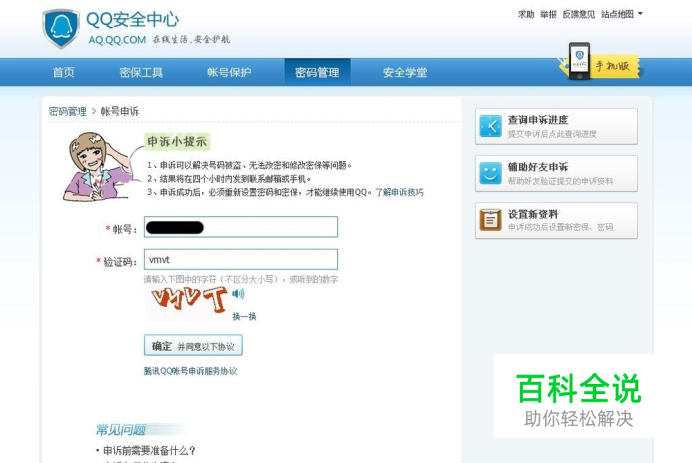Image resolution: width=692 pixels, height=463 pixels.
Task: Click the 求助 link at top
Action: (526, 15)
